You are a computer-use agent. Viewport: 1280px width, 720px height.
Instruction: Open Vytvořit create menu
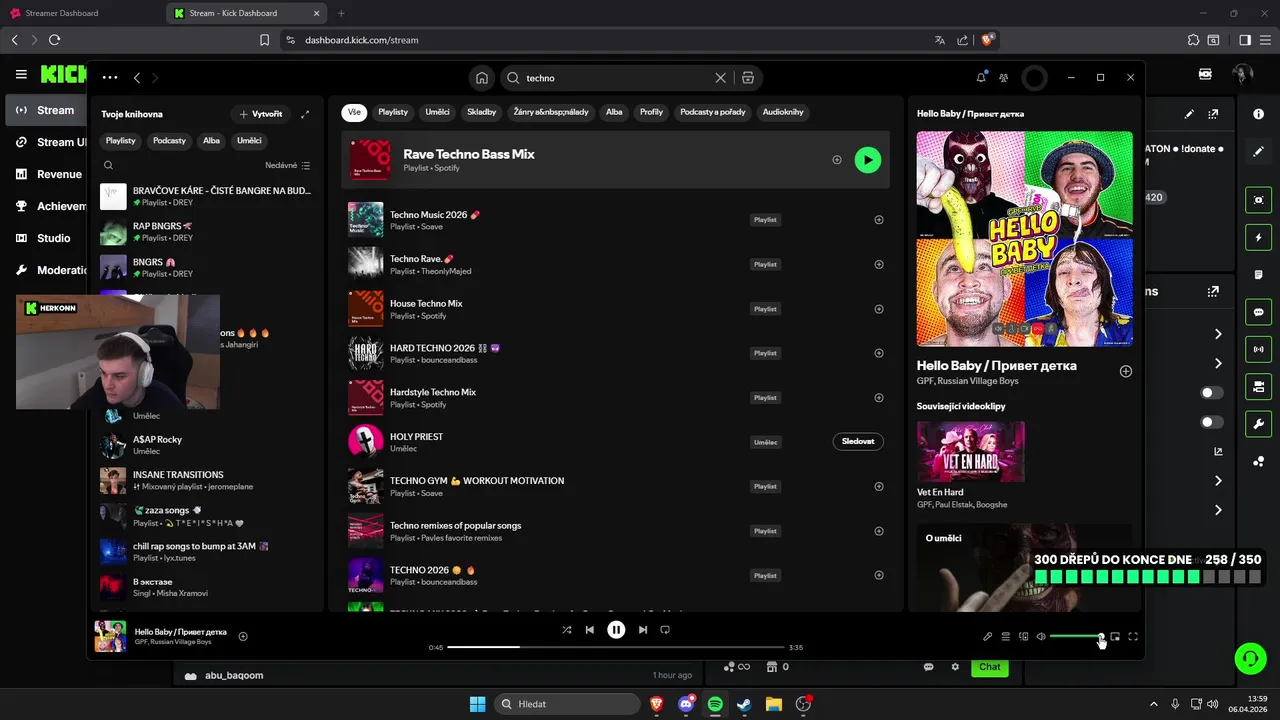261,114
